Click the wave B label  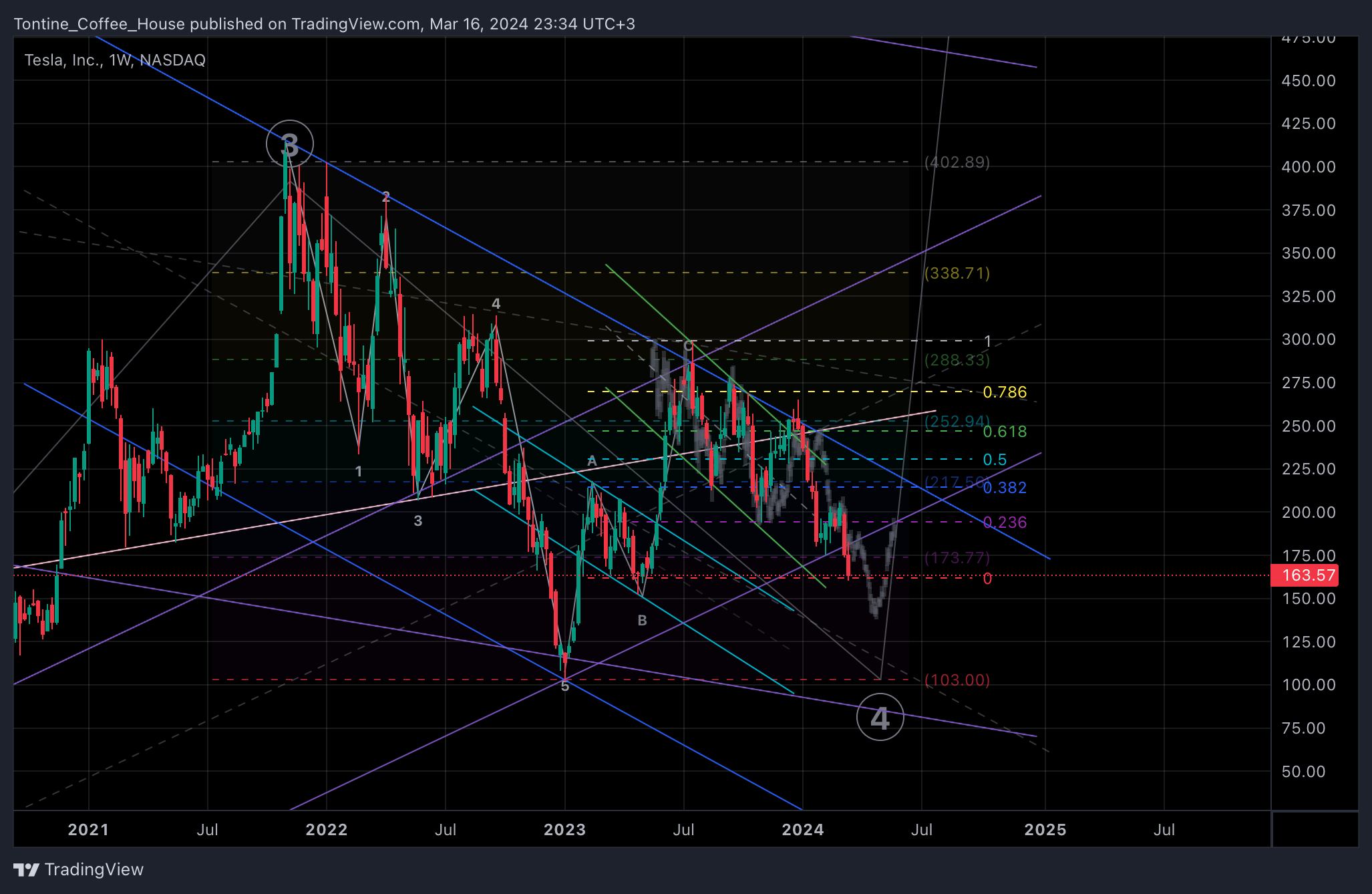point(642,621)
